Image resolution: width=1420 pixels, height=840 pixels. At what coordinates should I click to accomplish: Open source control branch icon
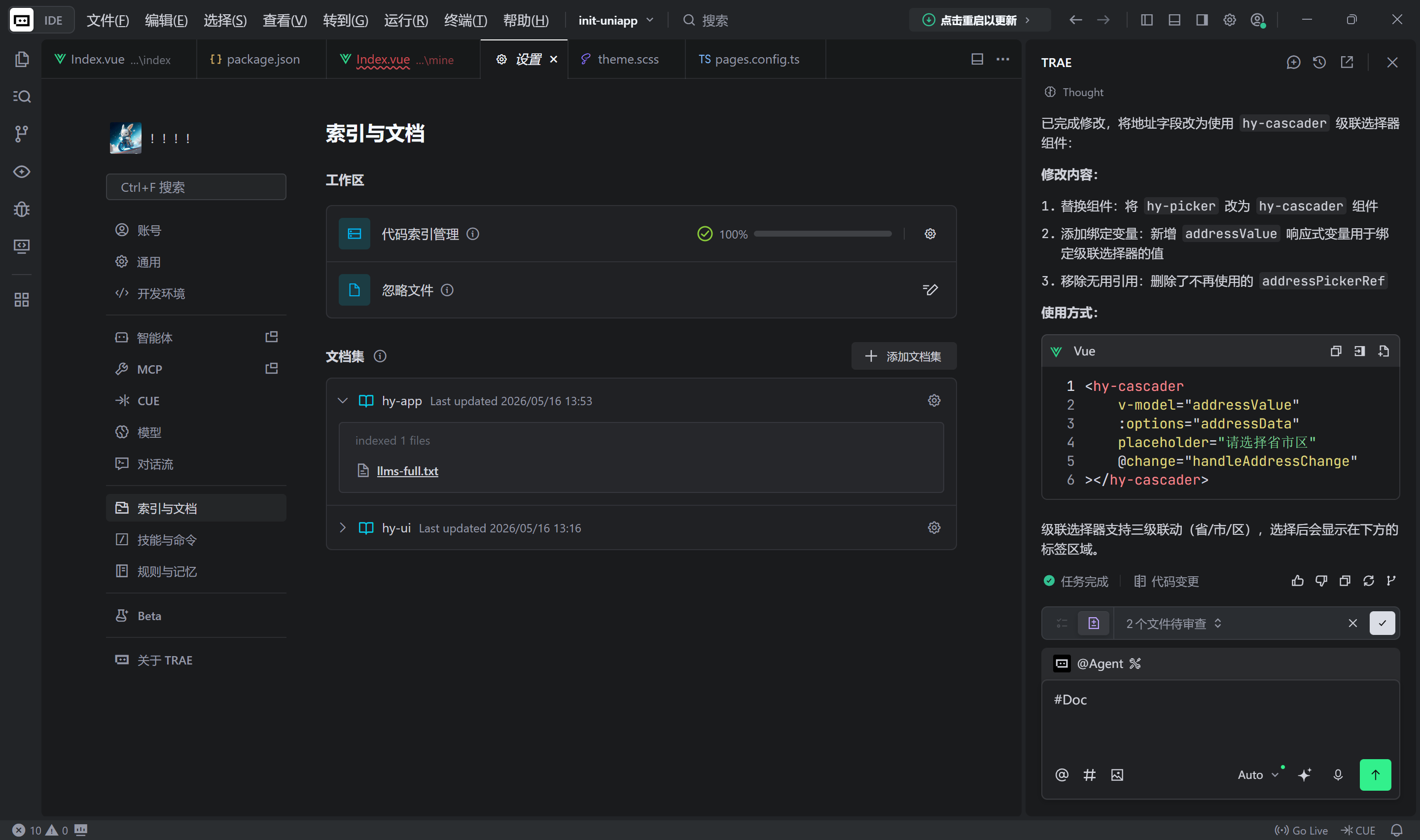22,134
